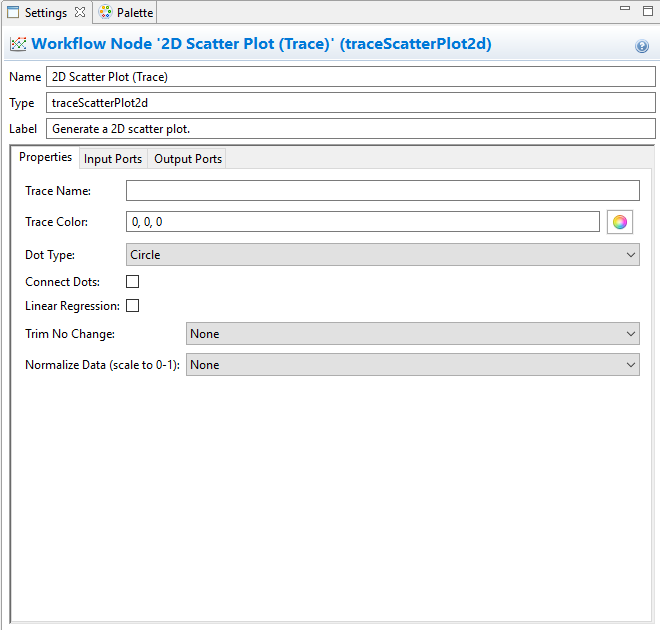The image size is (660, 630).
Task: Maximize the Settings view
Action: [x=648, y=11]
